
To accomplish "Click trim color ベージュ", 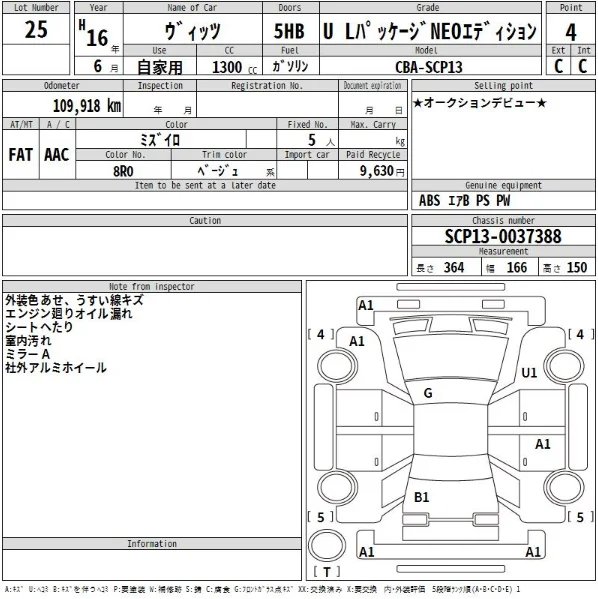I will (217, 170).
